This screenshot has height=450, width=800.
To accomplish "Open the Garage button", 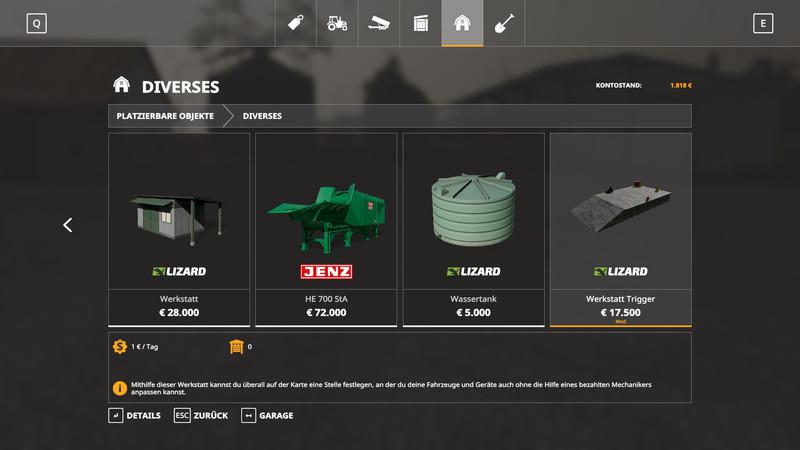I will click(x=267, y=415).
